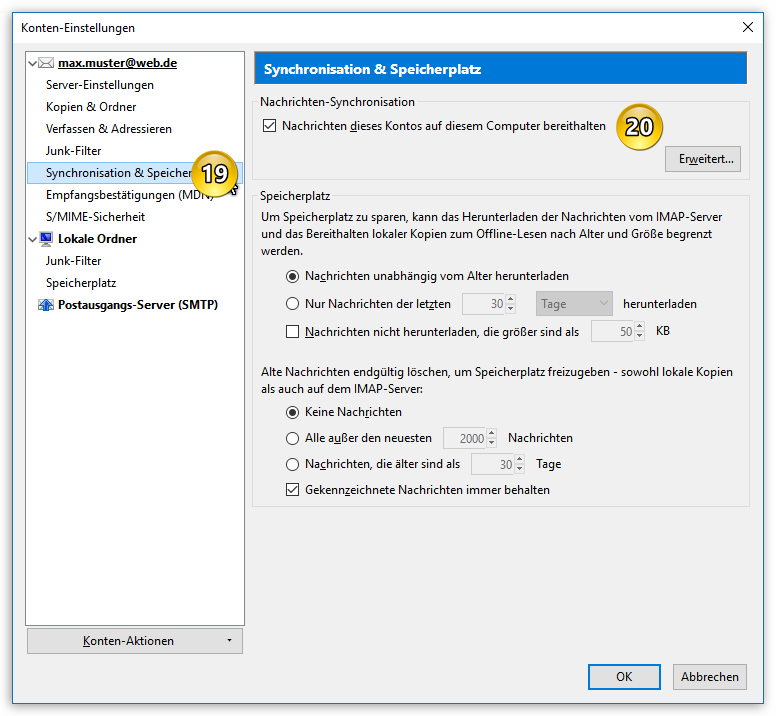Click the envelope icon beside max.muster@web.de
The width and height of the screenshot is (776, 716).
point(46,63)
